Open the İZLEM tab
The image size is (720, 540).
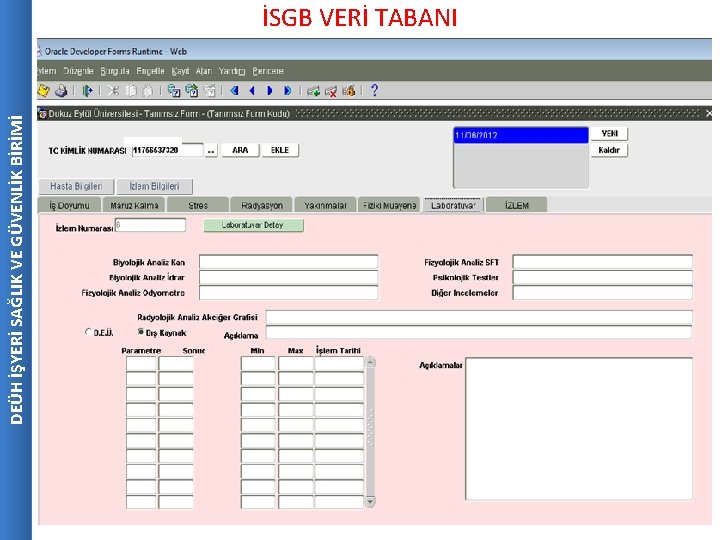tap(517, 205)
